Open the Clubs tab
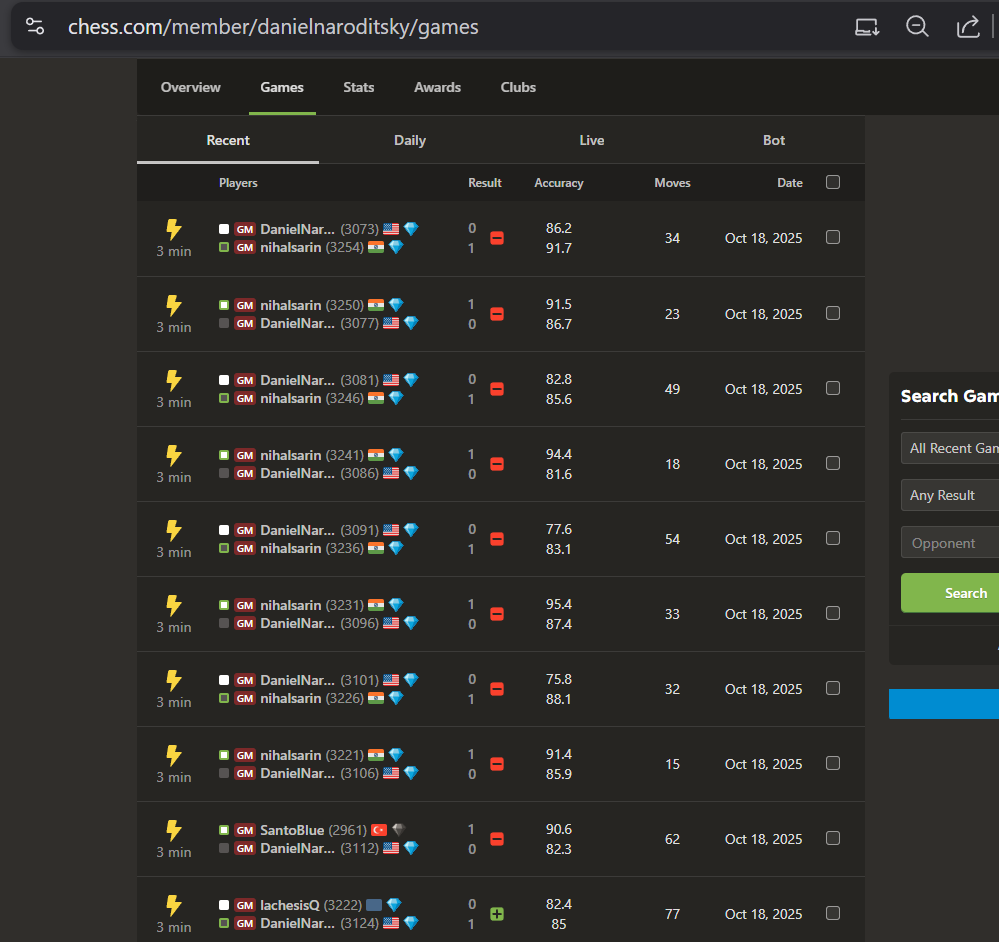The height and width of the screenshot is (942, 999). (518, 87)
